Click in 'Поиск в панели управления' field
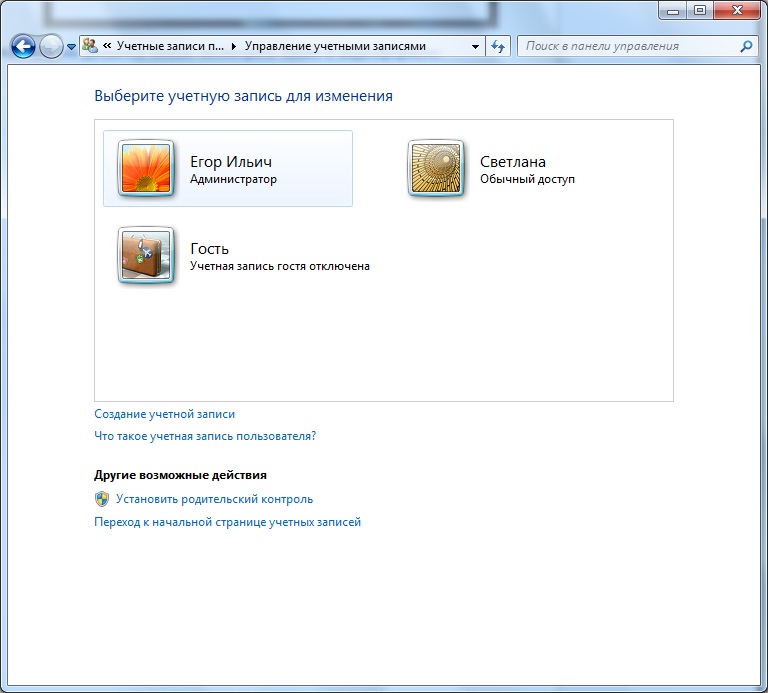The image size is (768, 693). pos(625,46)
